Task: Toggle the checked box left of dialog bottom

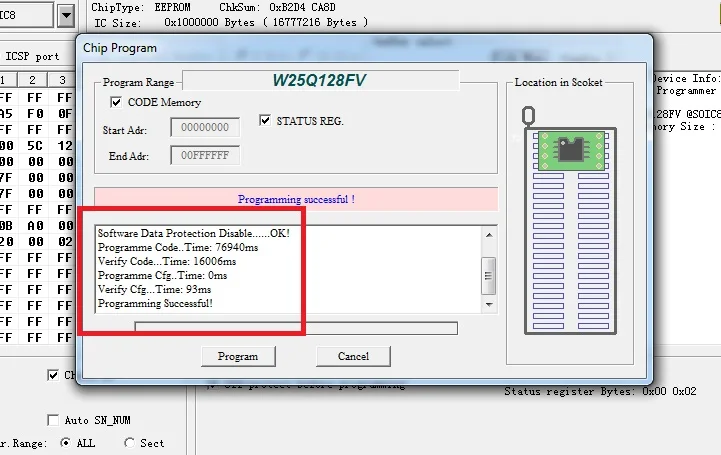Action: click(53, 375)
